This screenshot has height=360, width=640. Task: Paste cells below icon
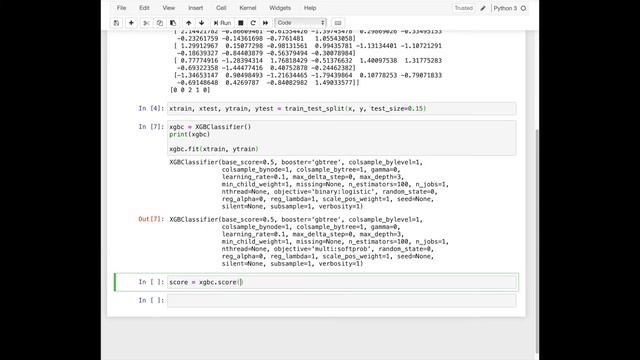(x=173, y=23)
